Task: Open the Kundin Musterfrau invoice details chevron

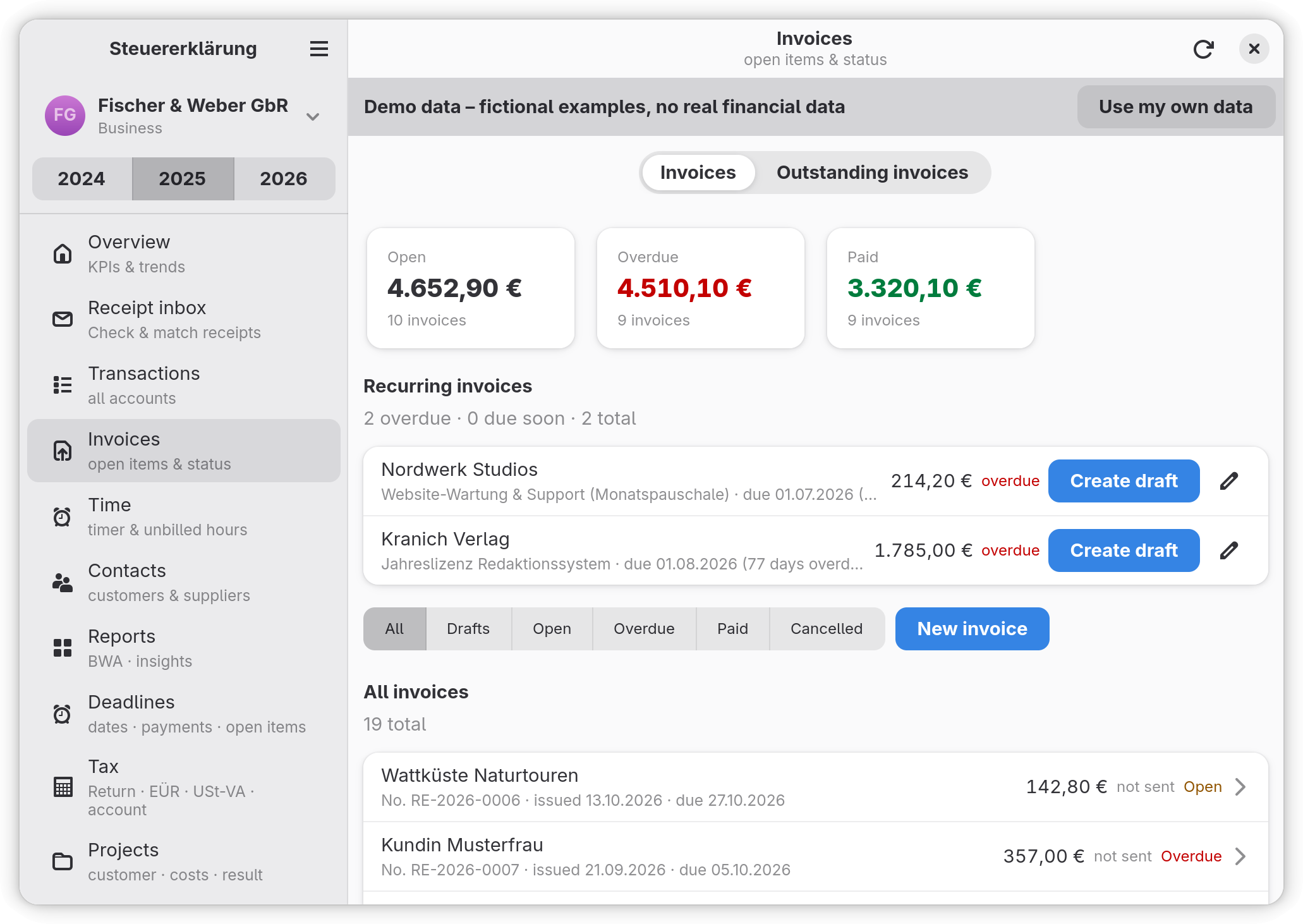Action: (1240, 856)
